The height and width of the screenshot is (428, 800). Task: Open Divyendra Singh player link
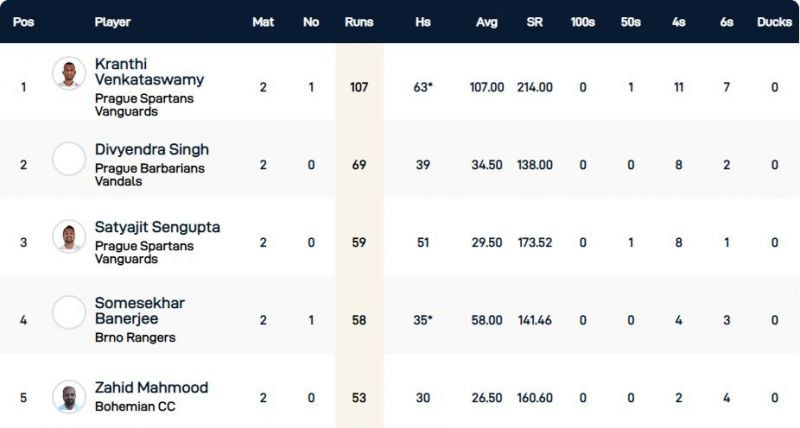[151, 150]
